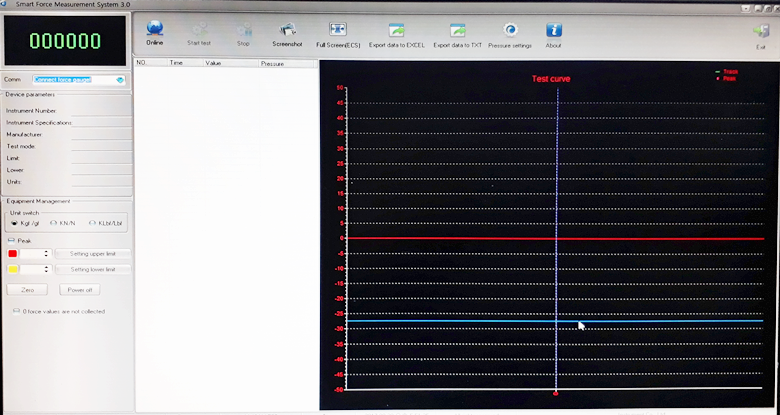Screen dimensions: 780x415
Task: Click the blue horizontal limit line
Action: 555,321
